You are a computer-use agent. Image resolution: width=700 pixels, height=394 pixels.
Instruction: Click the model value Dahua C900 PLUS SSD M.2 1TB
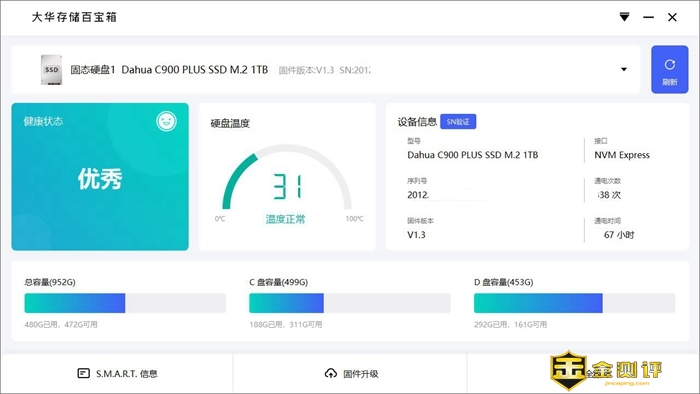click(x=473, y=155)
